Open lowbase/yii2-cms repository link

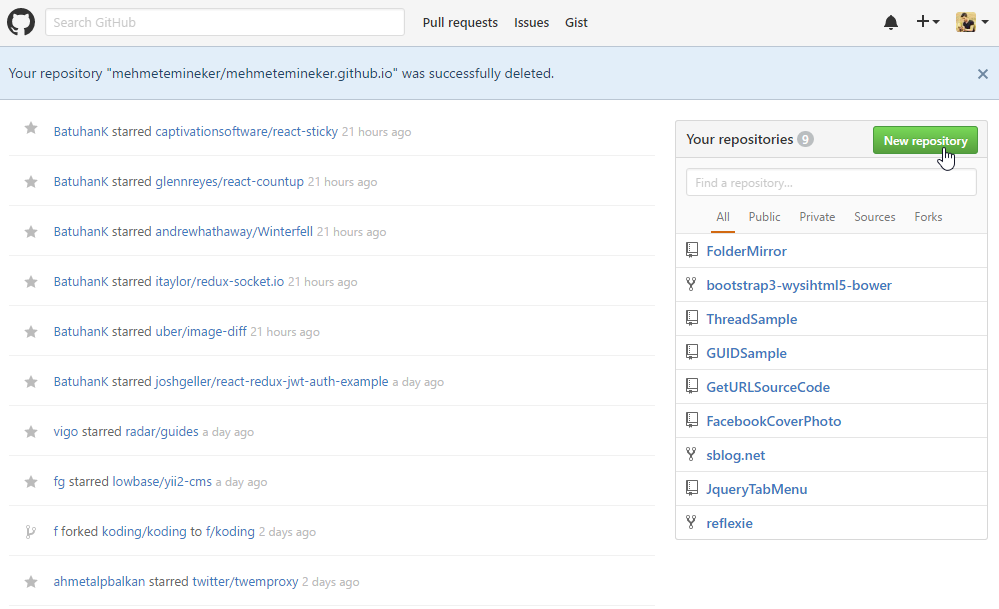(162, 482)
